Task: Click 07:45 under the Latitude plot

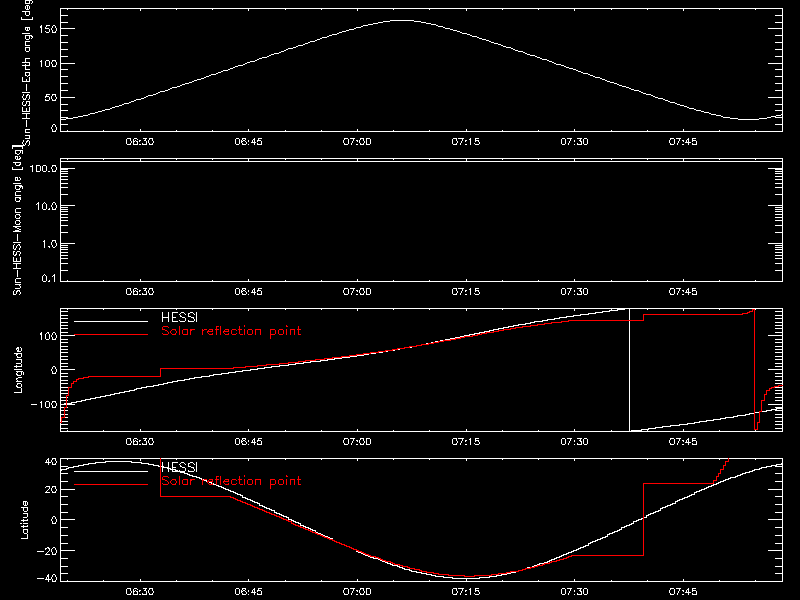Action: [683, 592]
